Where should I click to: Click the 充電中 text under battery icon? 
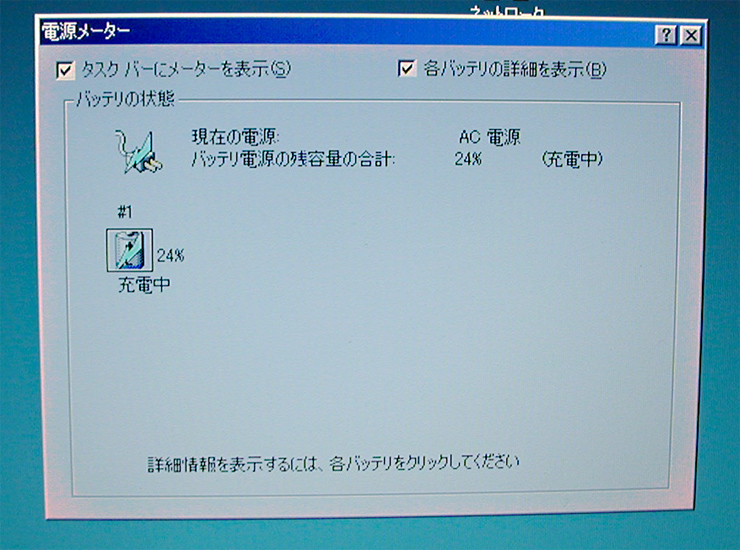(x=144, y=285)
